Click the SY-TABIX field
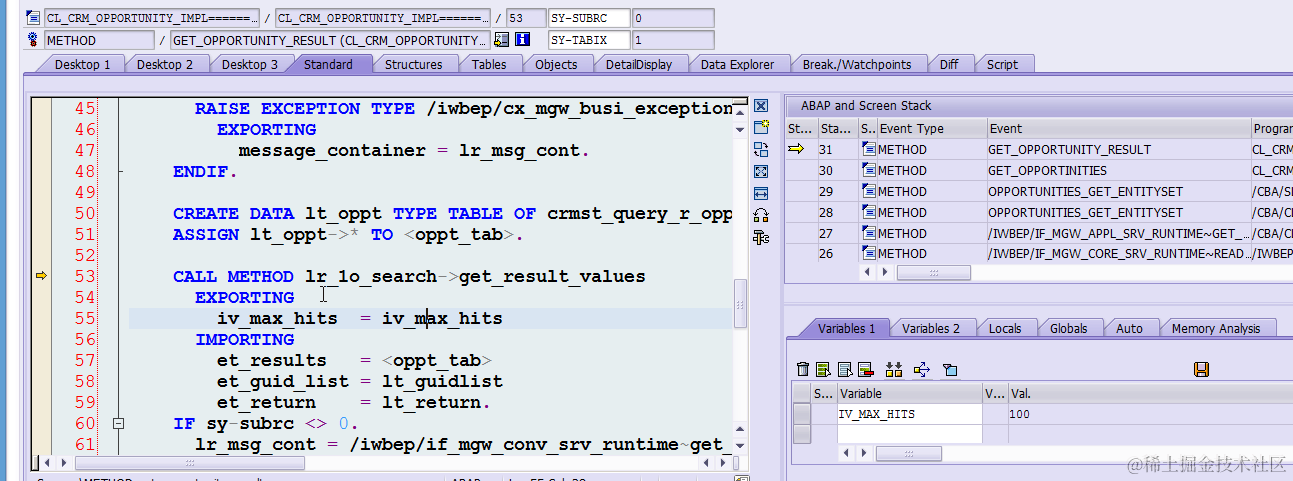This screenshot has width=1293, height=481. pos(590,40)
